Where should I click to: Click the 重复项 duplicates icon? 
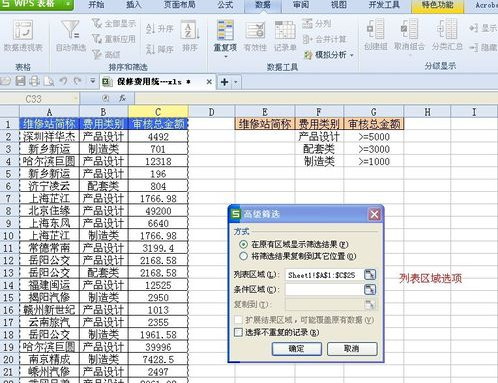click(x=225, y=30)
